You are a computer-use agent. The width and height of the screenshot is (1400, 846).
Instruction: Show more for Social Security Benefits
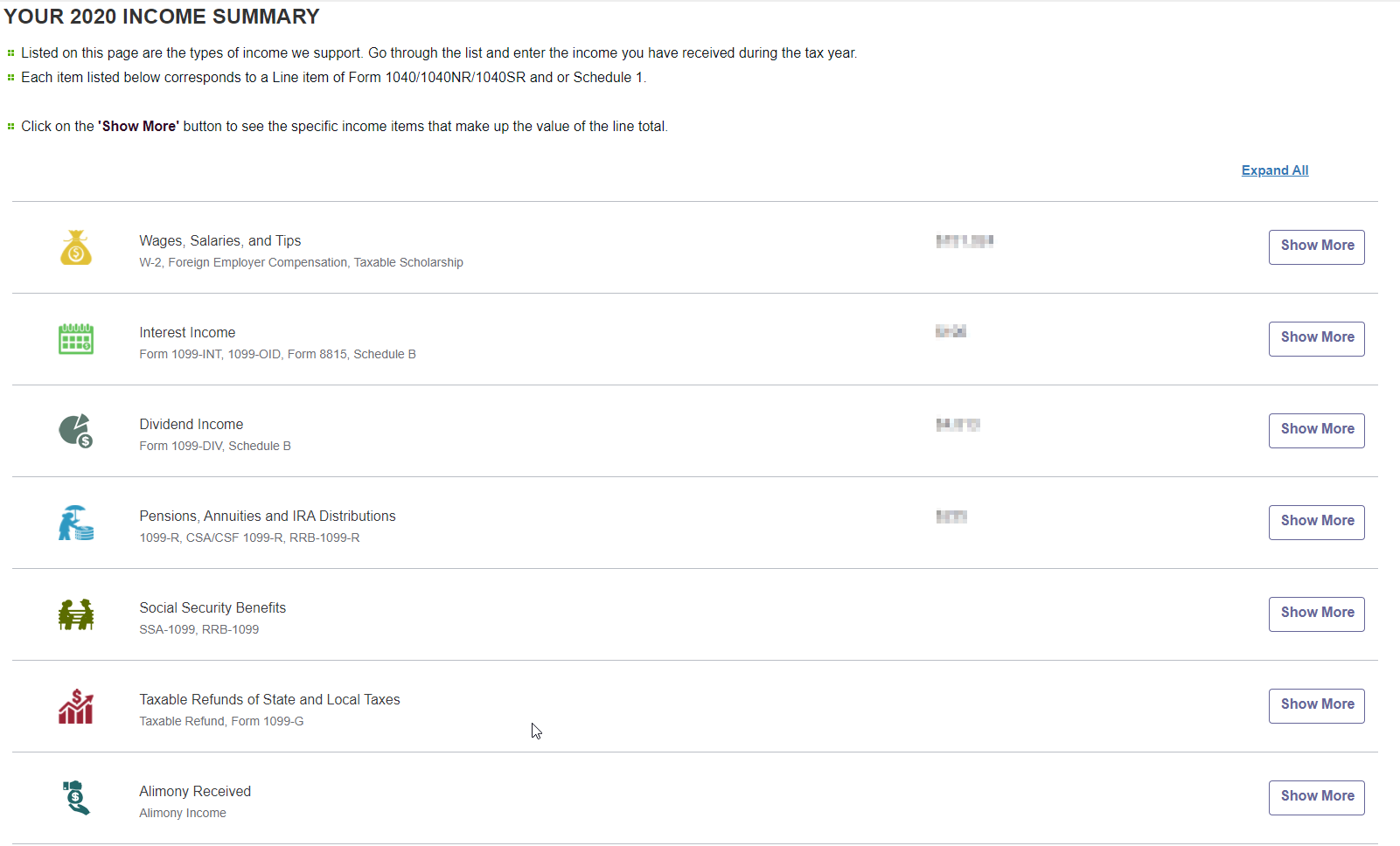point(1316,614)
